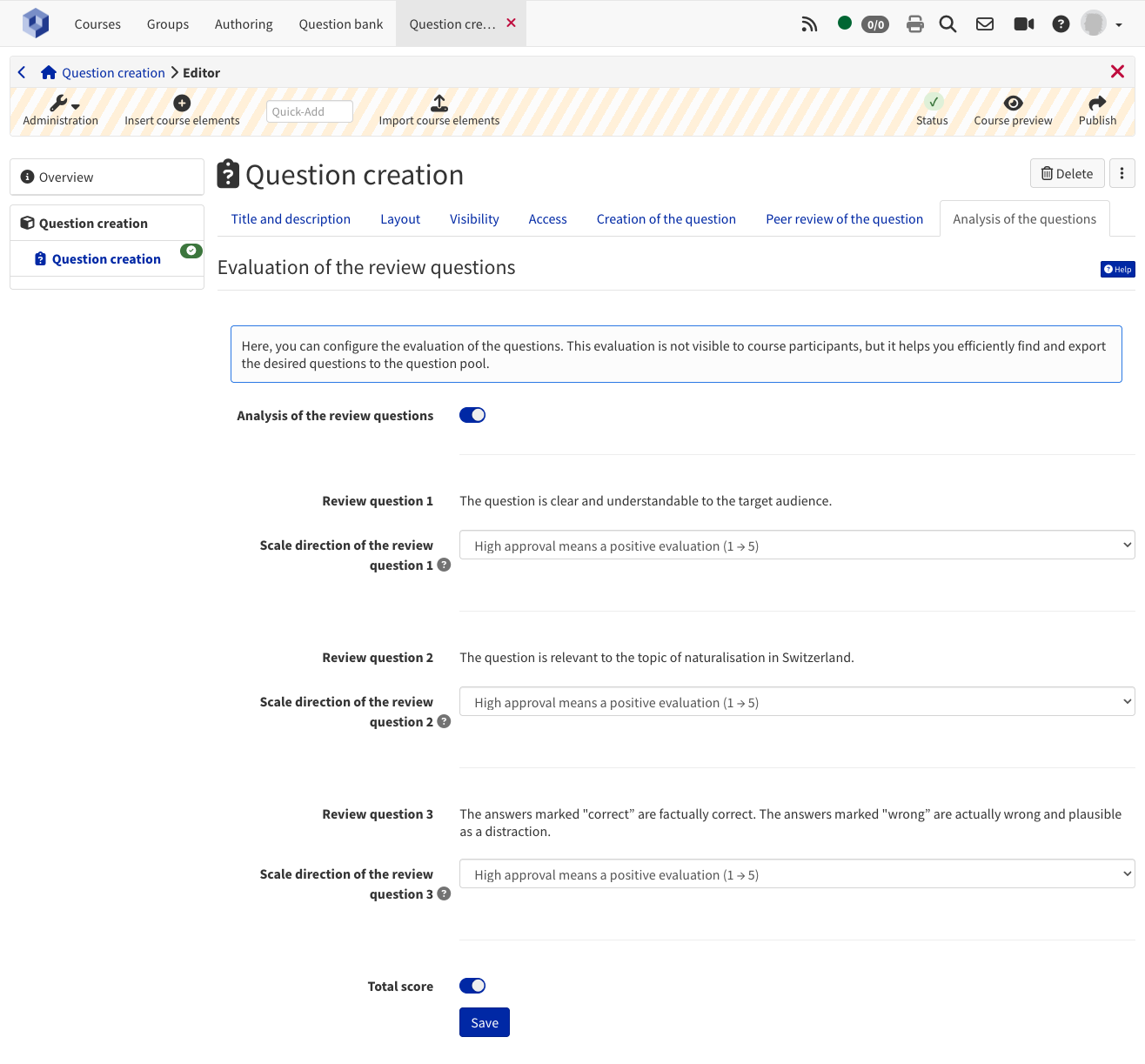Click the video camera icon
Image resolution: width=1145 pixels, height=1064 pixels.
1023,24
